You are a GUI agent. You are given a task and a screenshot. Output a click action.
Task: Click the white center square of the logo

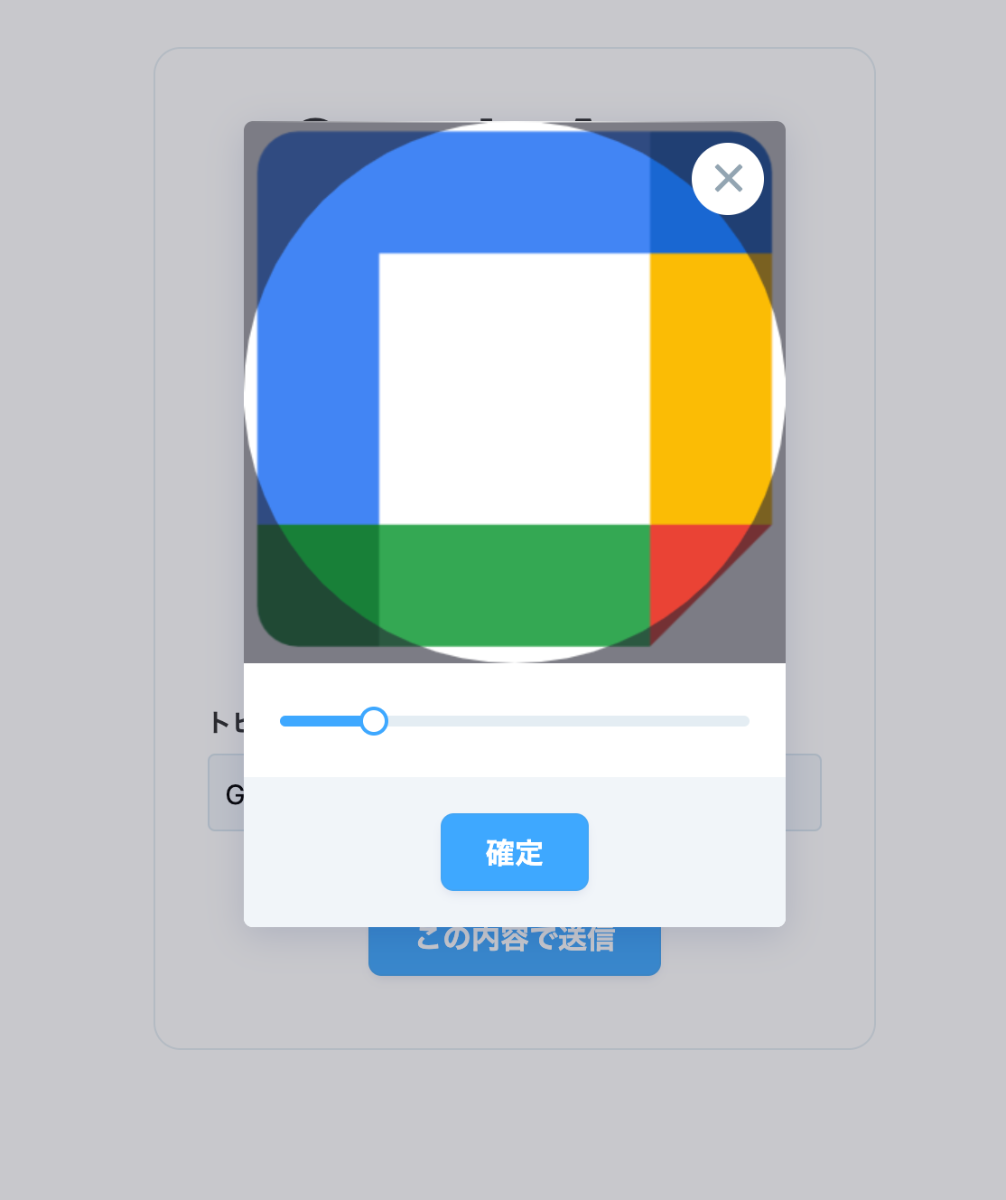pyautogui.click(x=514, y=389)
